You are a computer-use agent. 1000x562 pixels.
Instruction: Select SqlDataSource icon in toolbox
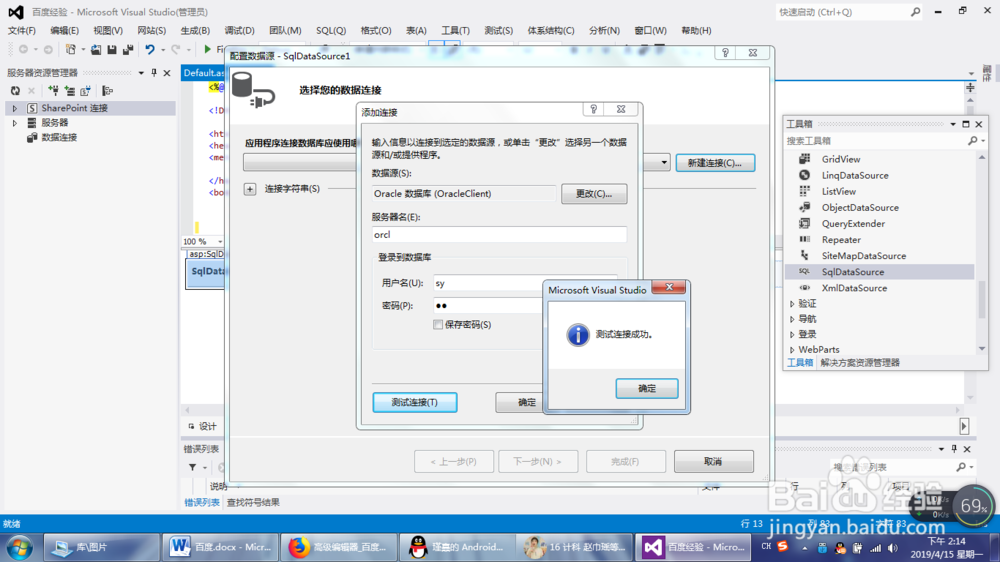point(805,272)
